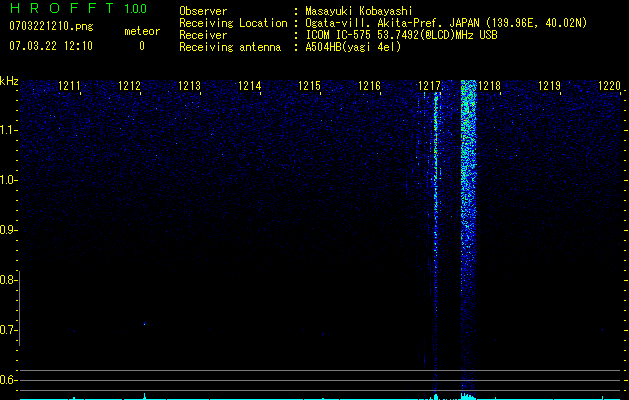Click the 1.0 kHz axis label
This screenshot has height=400, width=629.
(8, 180)
